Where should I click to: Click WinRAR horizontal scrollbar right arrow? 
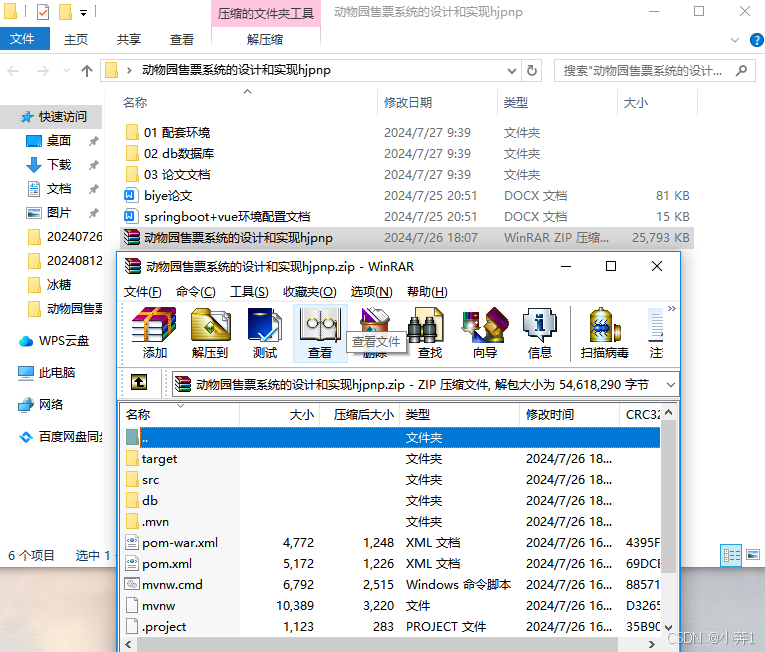[651, 644]
